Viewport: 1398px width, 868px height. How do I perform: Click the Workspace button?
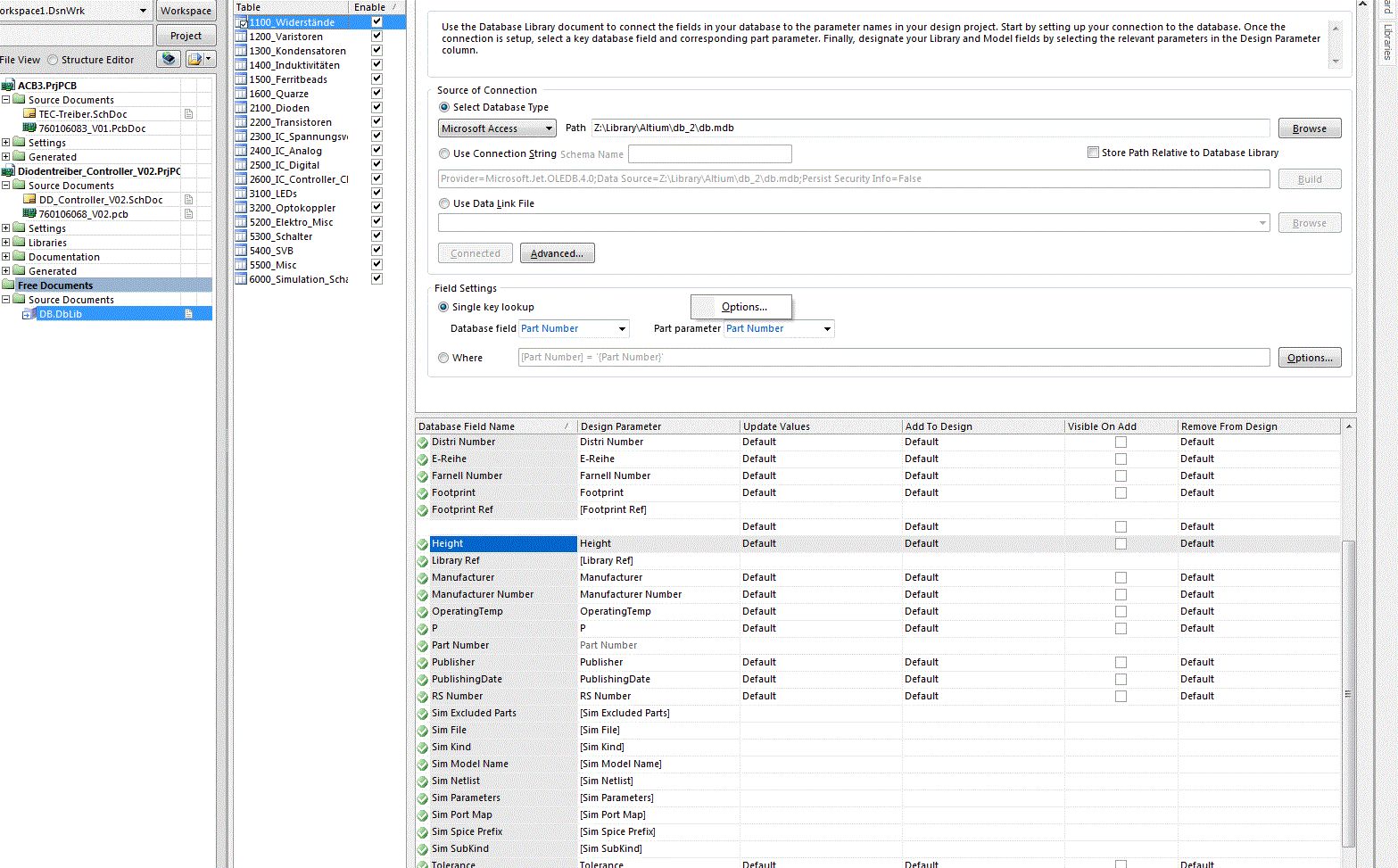click(186, 11)
